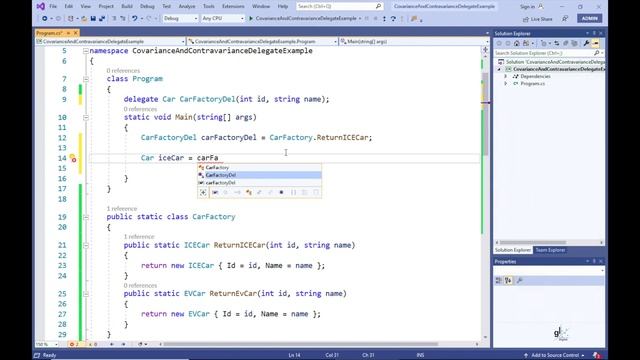Select CarFactory in the IntelliSense list

coord(260,168)
